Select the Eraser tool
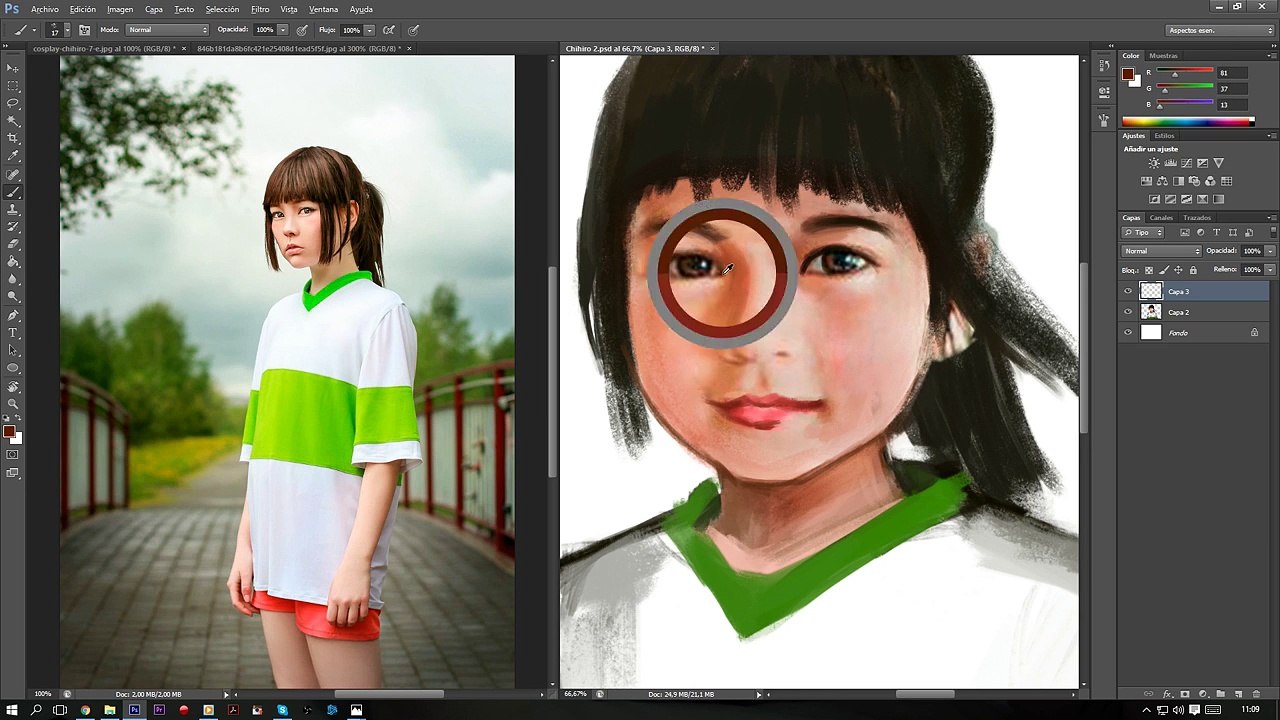The height and width of the screenshot is (720, 1280). point(13,244)
